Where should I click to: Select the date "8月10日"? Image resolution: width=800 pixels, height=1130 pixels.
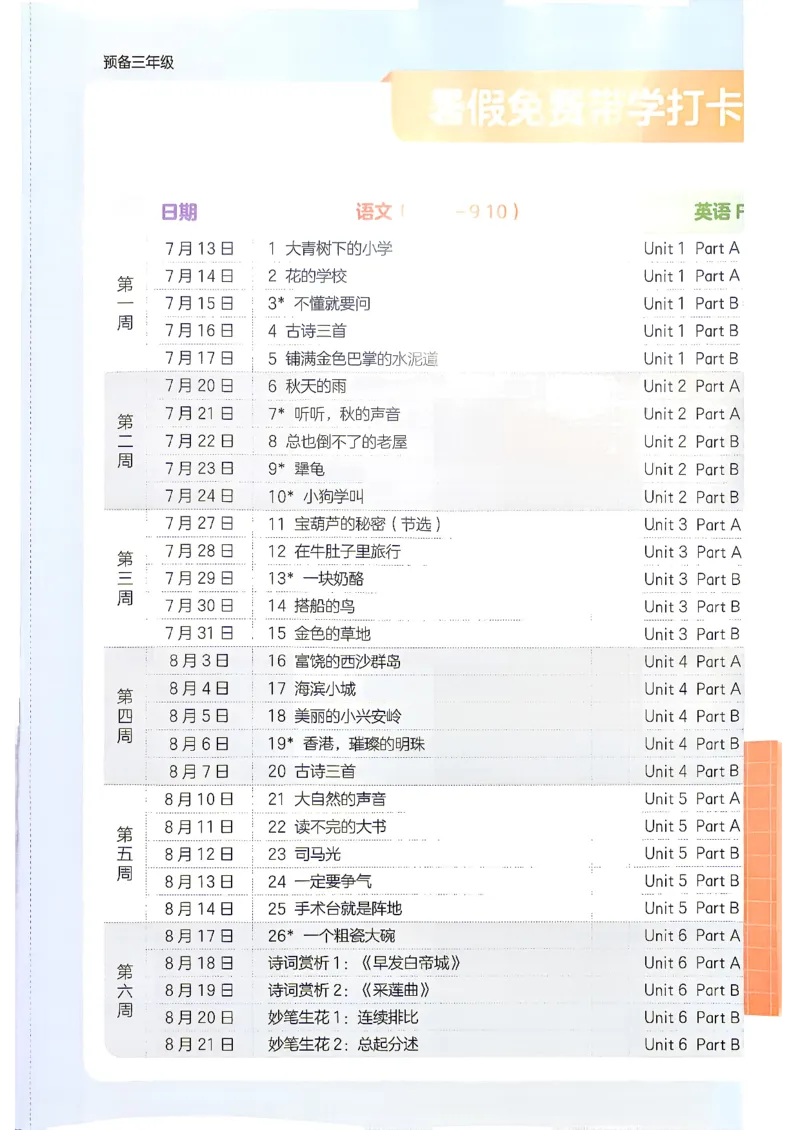tap(200, 799)
